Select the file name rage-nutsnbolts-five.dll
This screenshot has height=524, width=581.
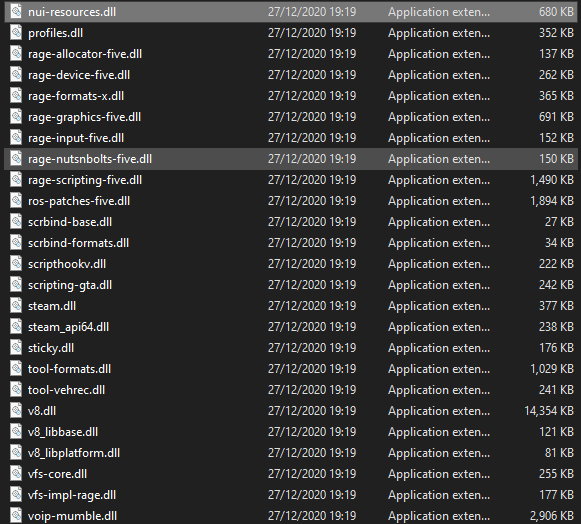pos(90,159)
